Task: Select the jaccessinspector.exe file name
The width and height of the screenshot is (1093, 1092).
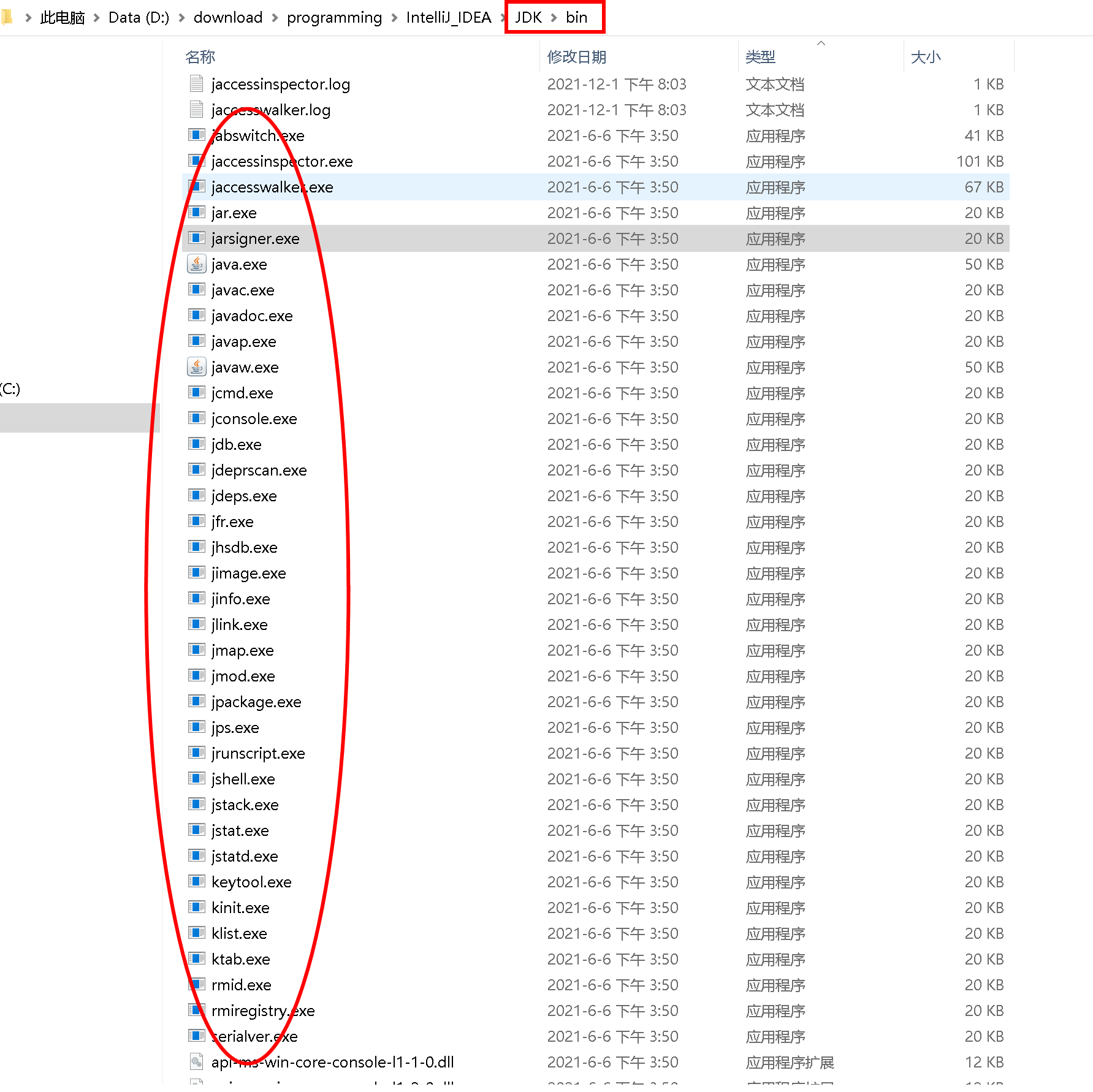Action: pyautogui.click(x=282, y=161)
